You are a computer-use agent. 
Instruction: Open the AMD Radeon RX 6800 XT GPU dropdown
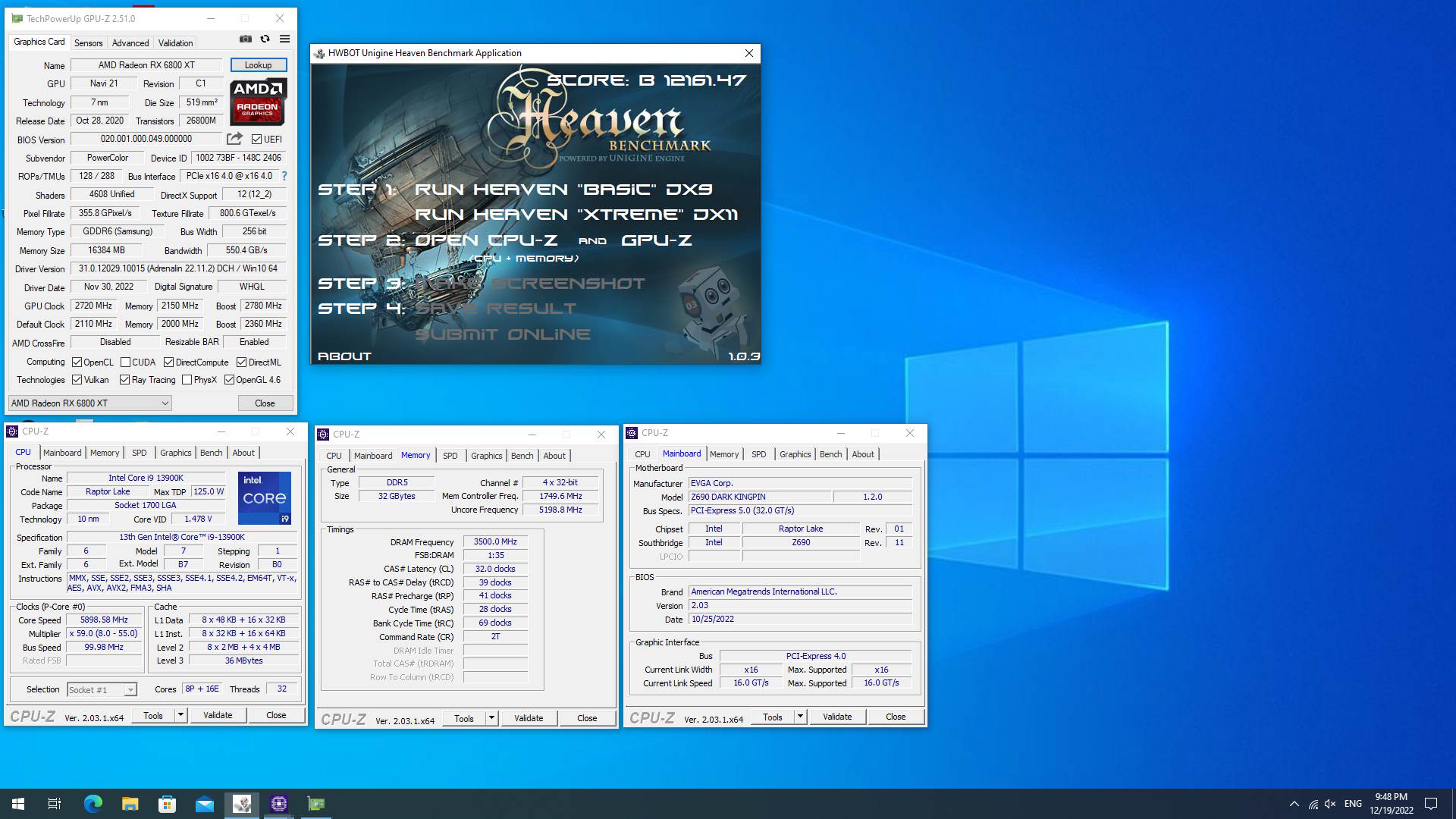90,403
